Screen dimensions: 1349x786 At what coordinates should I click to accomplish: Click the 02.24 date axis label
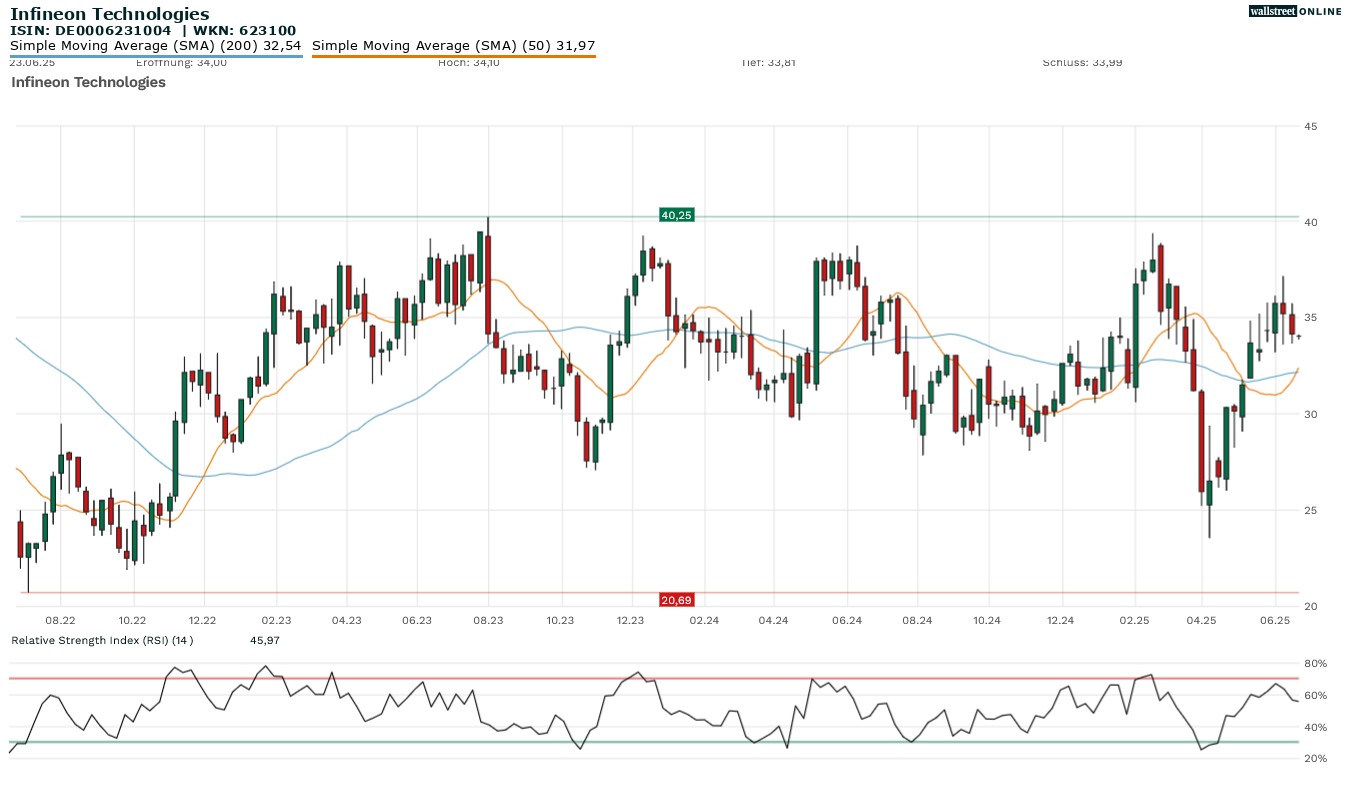tap(704, 621)
